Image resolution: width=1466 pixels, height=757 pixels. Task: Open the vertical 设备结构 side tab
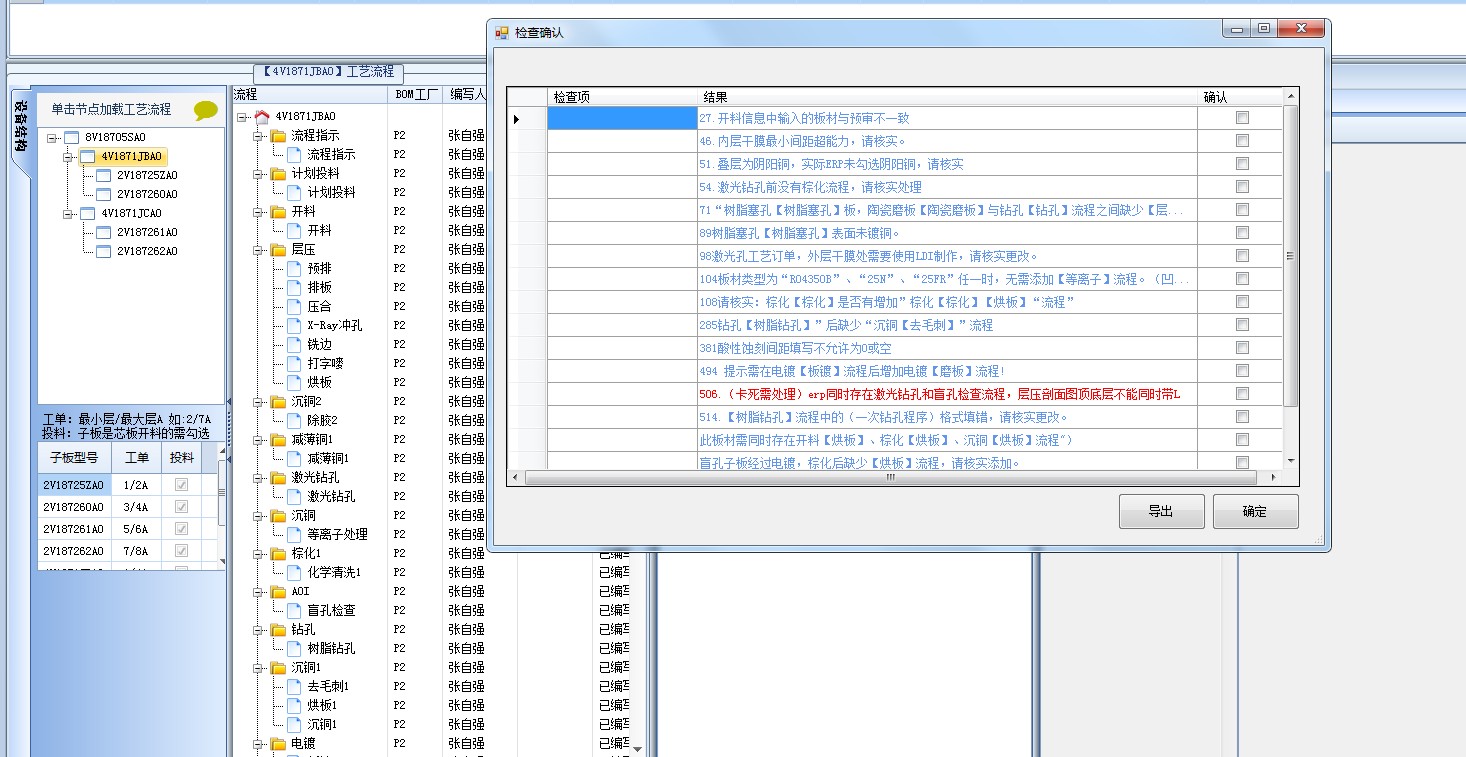[19, 125]
